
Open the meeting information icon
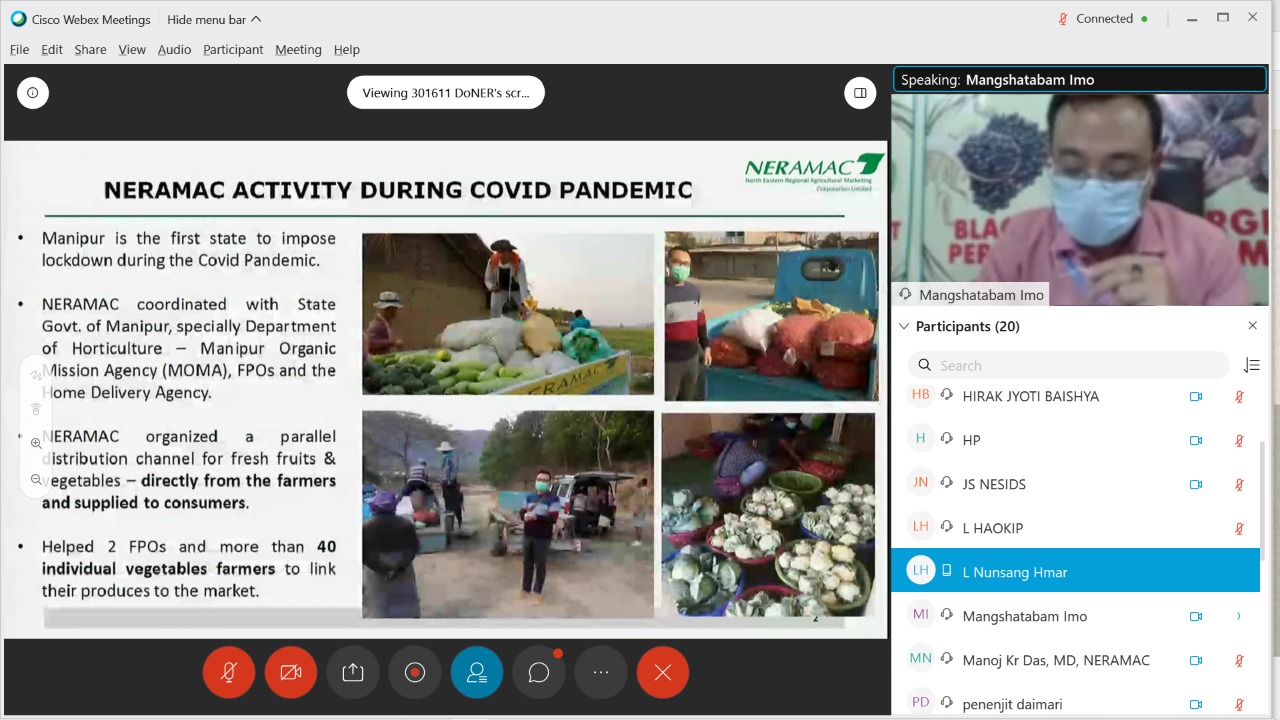coord(33,93)
